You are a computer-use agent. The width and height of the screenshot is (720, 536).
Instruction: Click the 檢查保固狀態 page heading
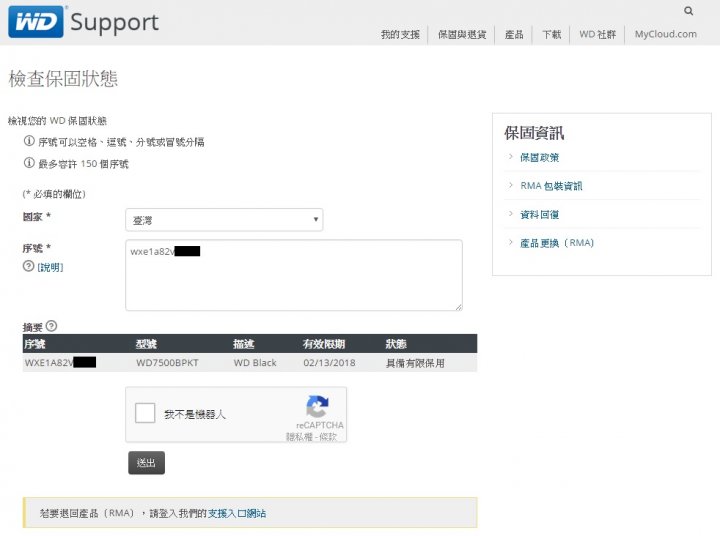coord(63,79)
